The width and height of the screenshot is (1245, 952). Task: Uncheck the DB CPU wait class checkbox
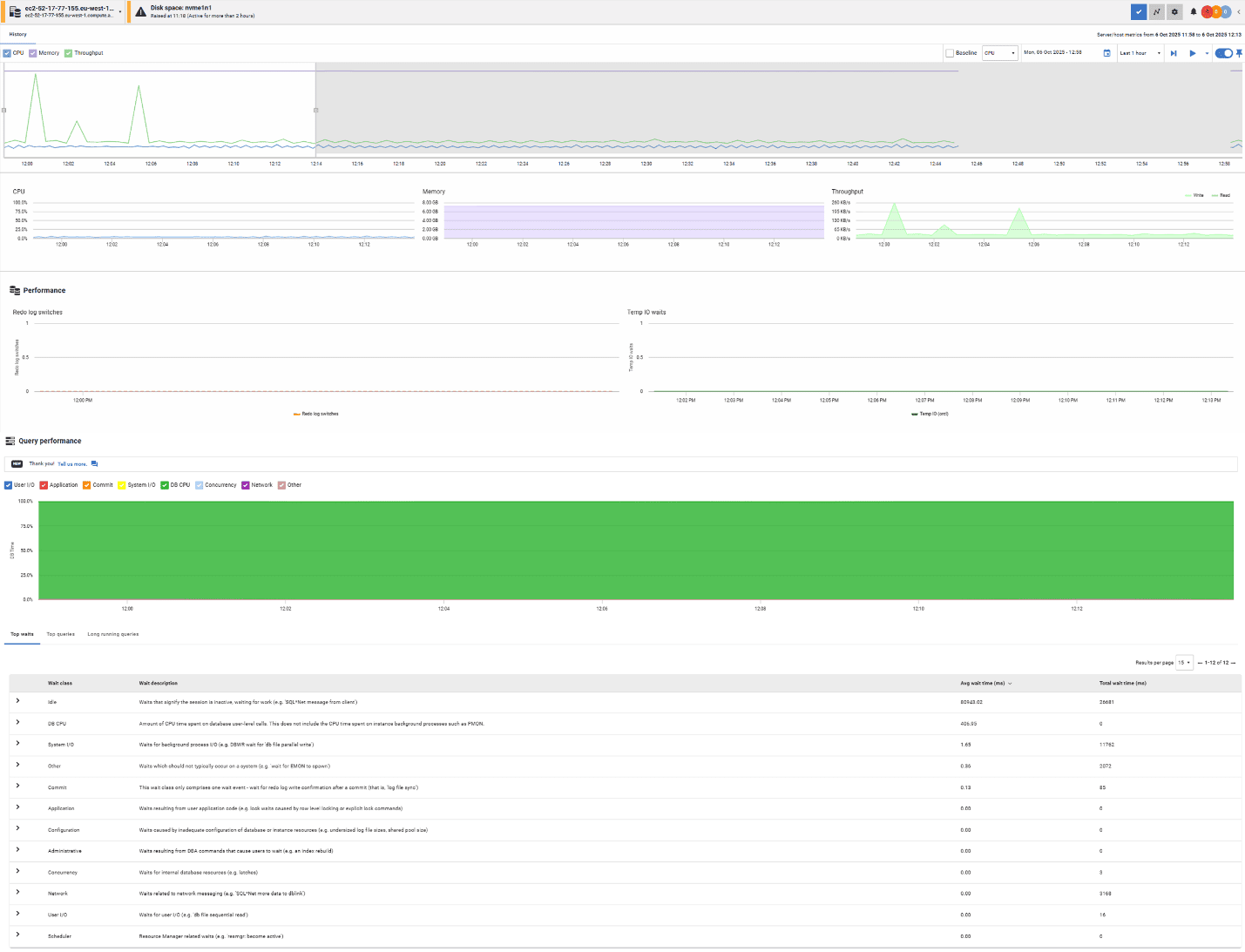pyautogui.click(x=165, y=485)
